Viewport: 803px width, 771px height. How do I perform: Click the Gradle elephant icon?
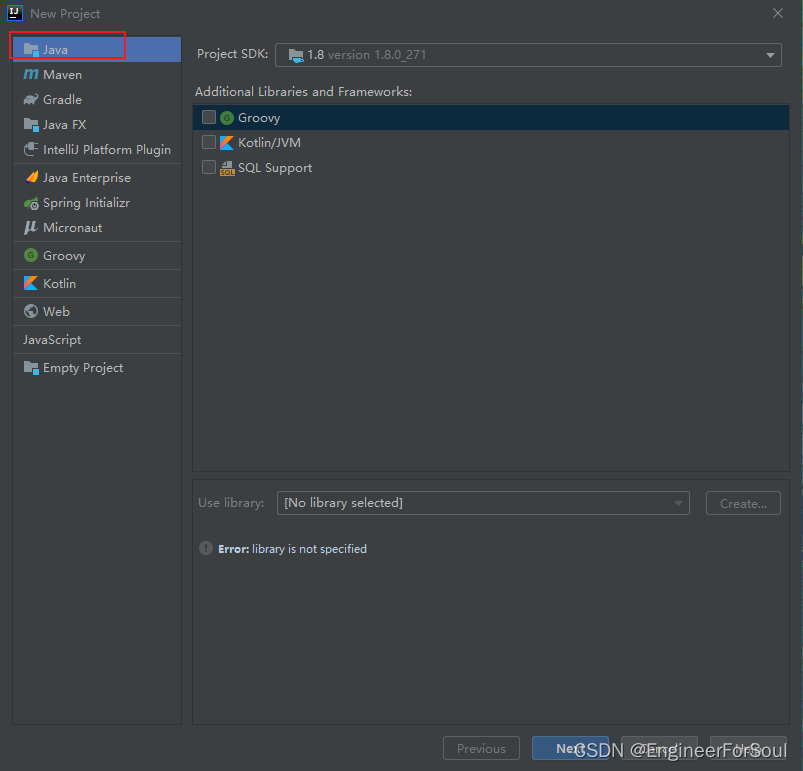(x=31, y=99)
